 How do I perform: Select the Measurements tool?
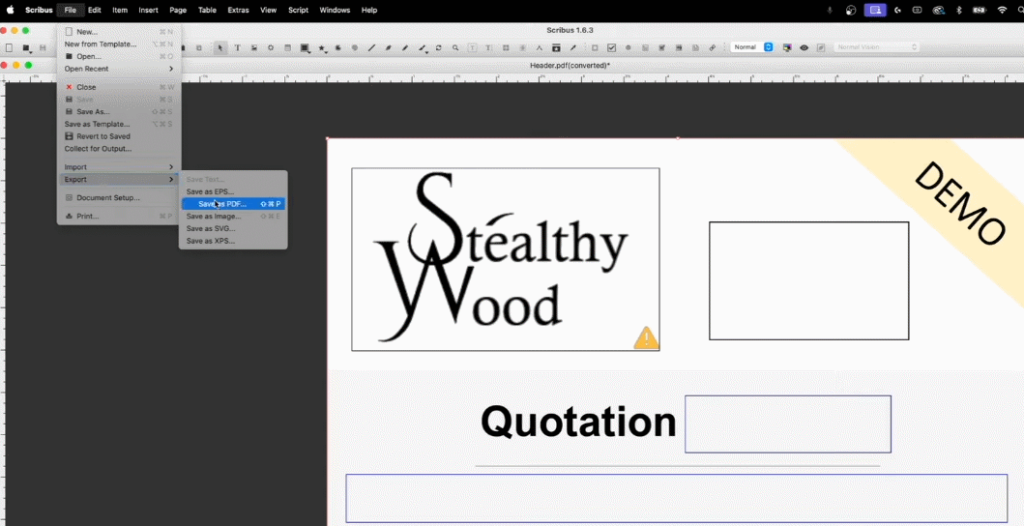click(x=539, y=48)
